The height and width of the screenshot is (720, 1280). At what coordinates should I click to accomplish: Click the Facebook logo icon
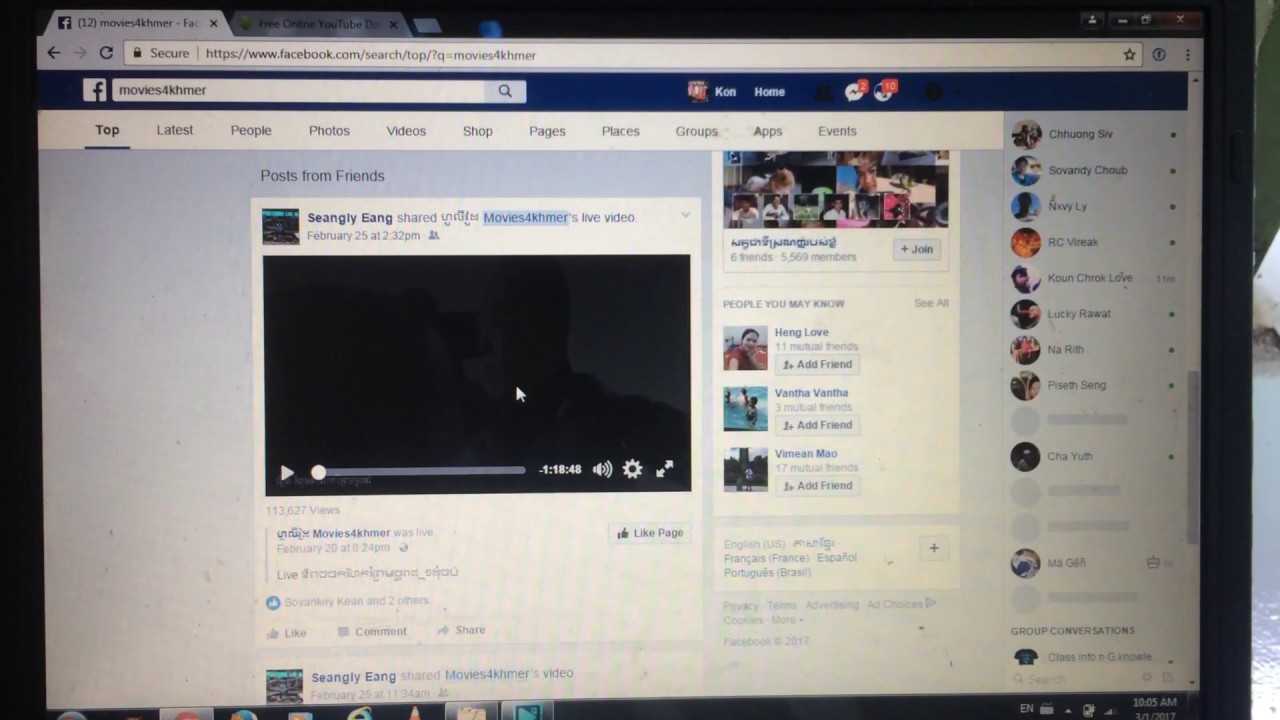(95, 91)
